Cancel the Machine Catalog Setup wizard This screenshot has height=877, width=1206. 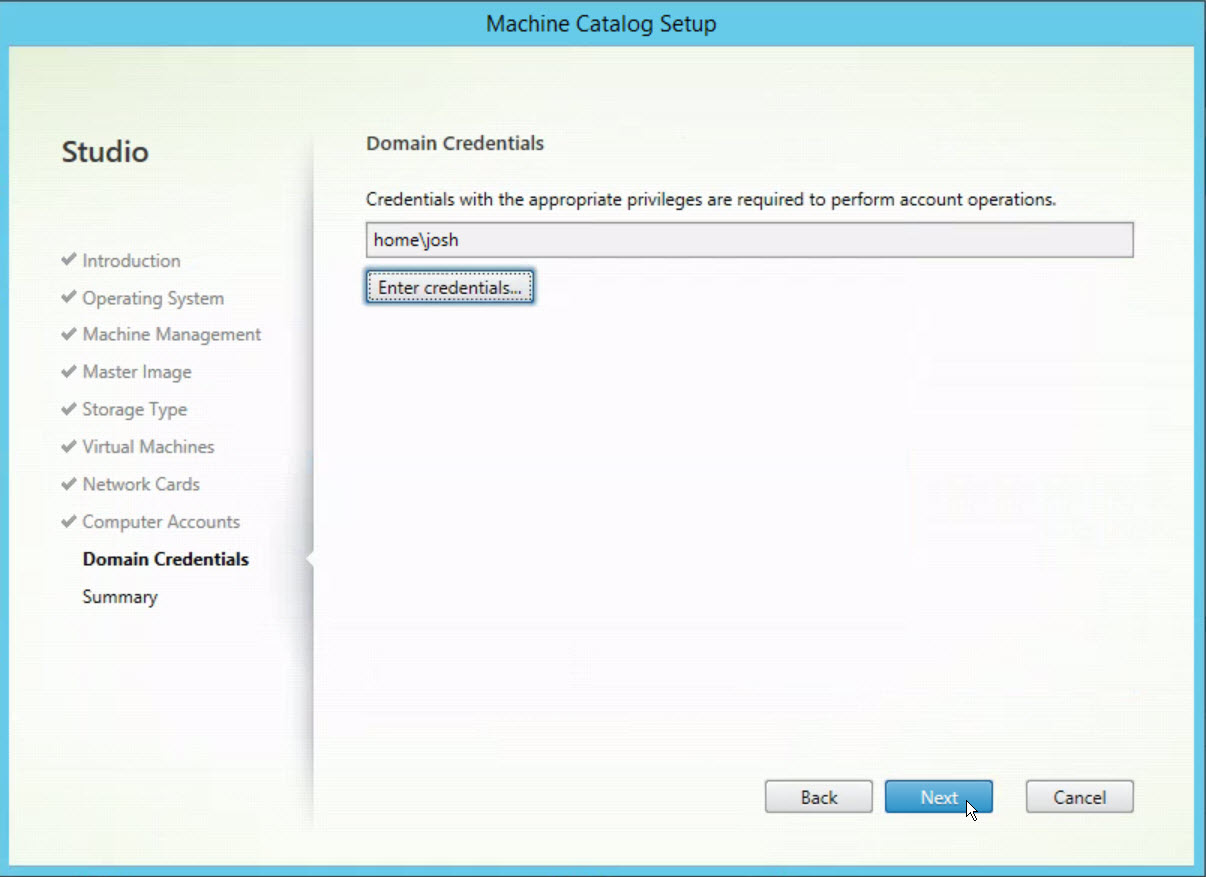1079,797
